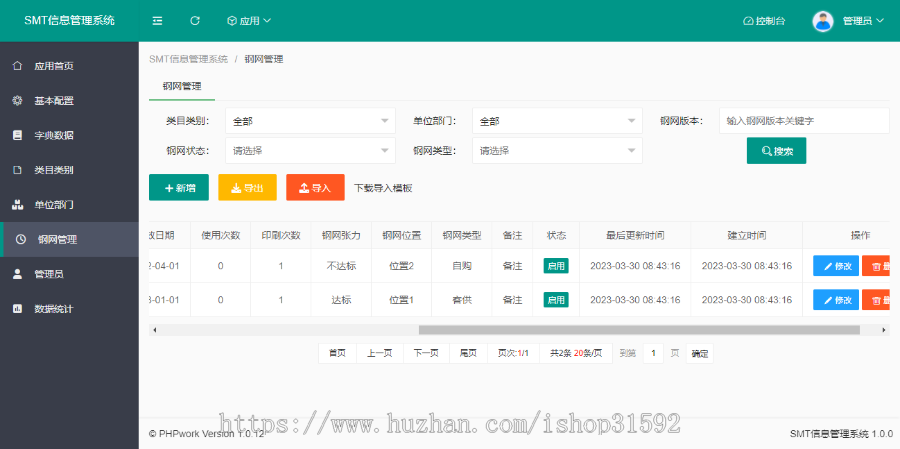The image size is (900, 449).
Task: Open the 单位部门 dropdown
Action: click(557, 121)
